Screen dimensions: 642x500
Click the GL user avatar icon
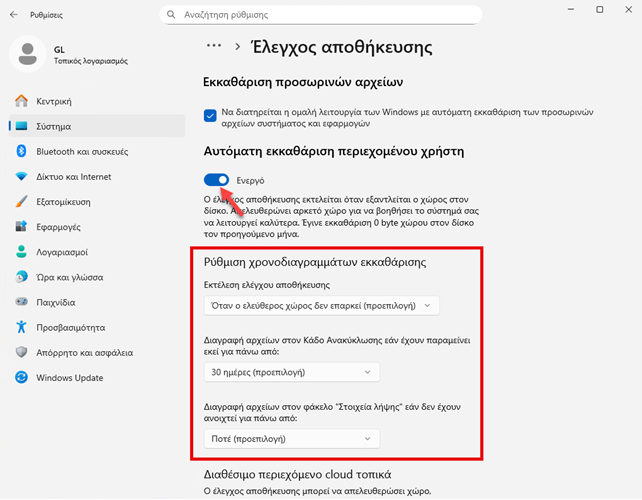pyautogui.click(x=28, y=54)
